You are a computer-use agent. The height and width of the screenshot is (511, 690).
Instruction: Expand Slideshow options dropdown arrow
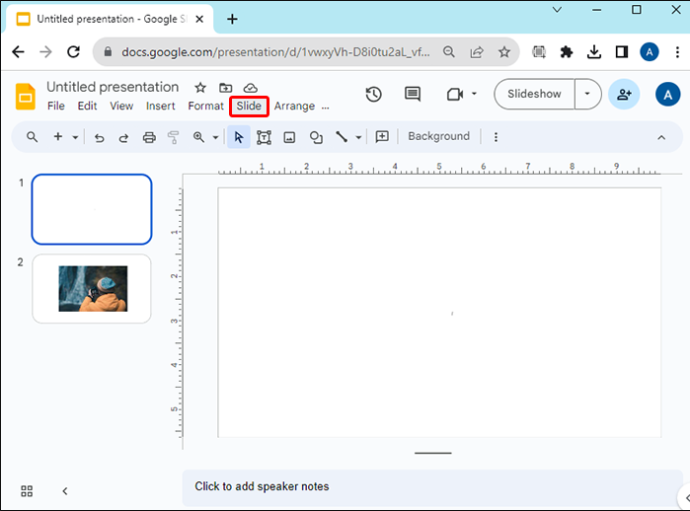[x=587, y=94]
